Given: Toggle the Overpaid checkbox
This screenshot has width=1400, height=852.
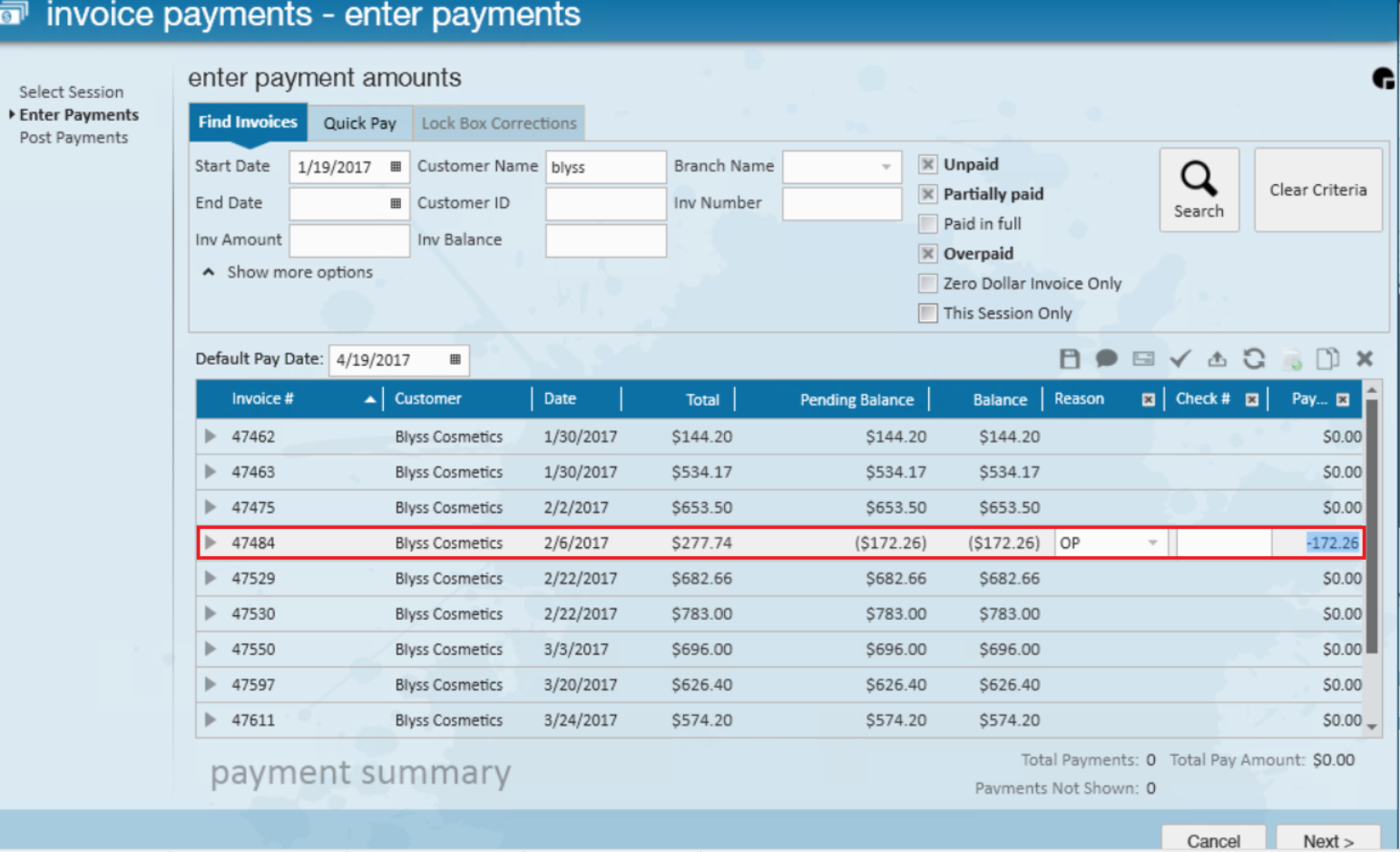Looking at the screenshot, I should (927, 253).
